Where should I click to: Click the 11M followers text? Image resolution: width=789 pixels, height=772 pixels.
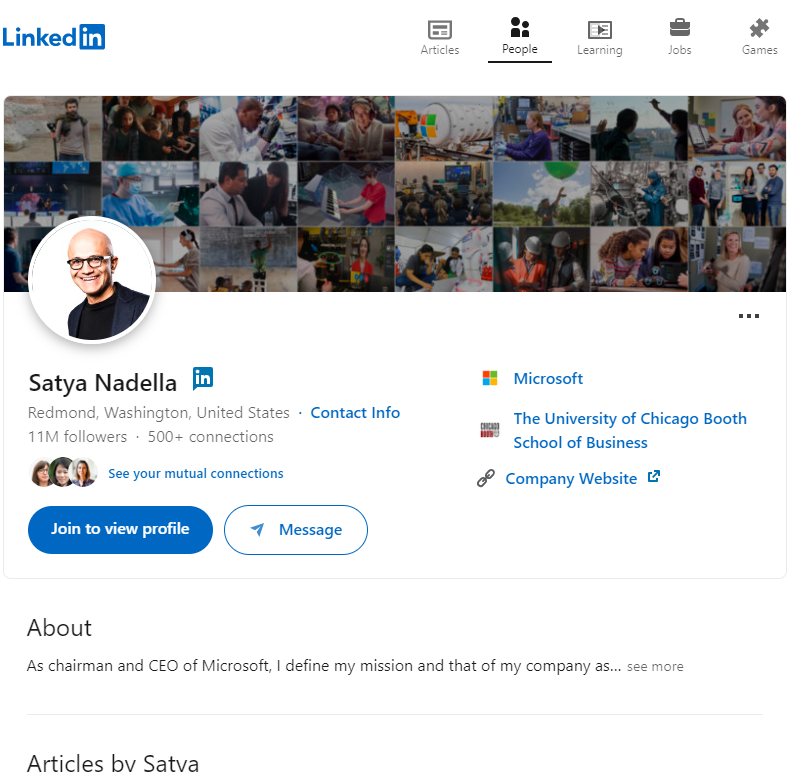[77, 437]
